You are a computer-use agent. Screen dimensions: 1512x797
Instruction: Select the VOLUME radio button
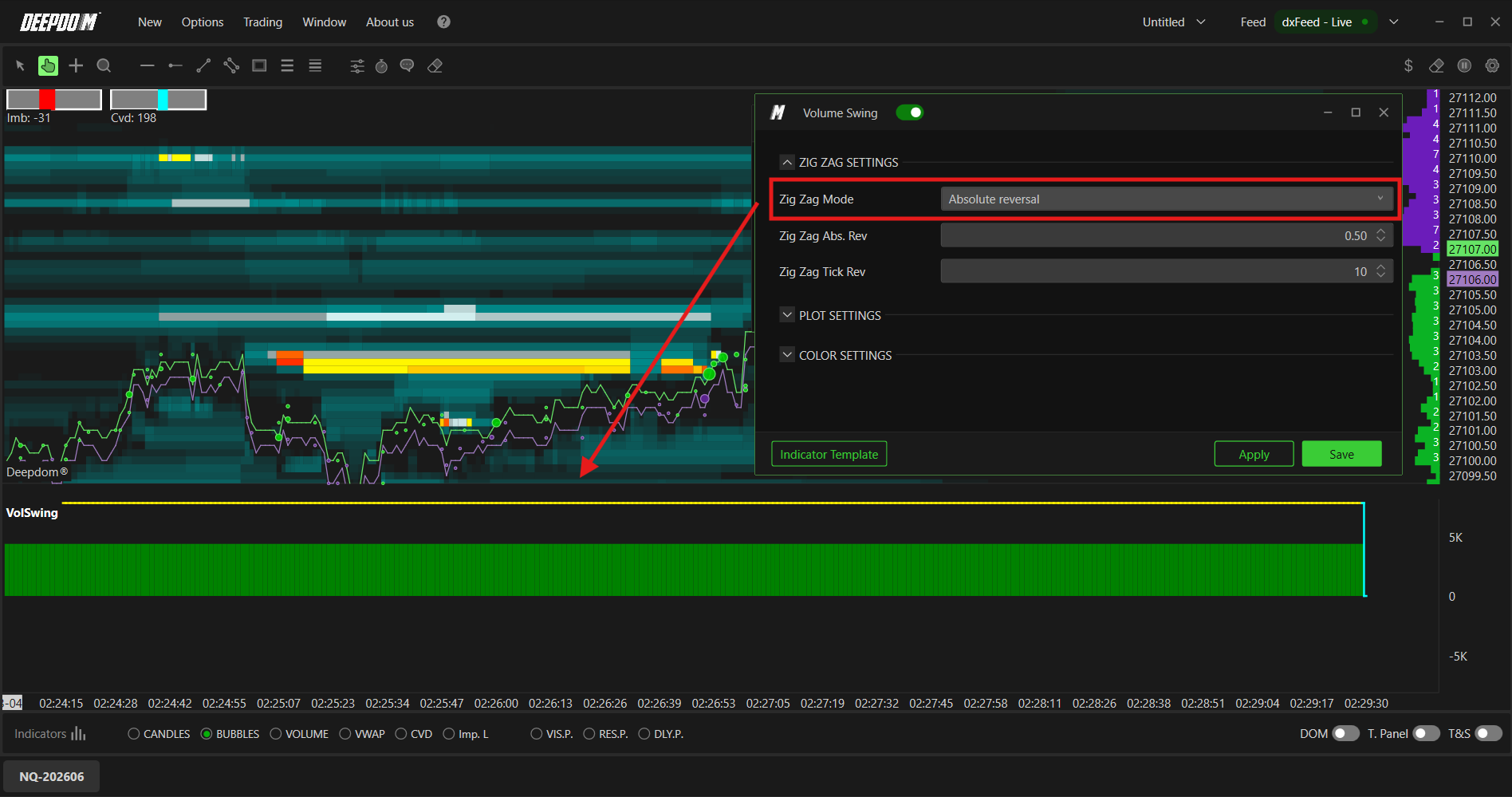[x=276, y=734]
